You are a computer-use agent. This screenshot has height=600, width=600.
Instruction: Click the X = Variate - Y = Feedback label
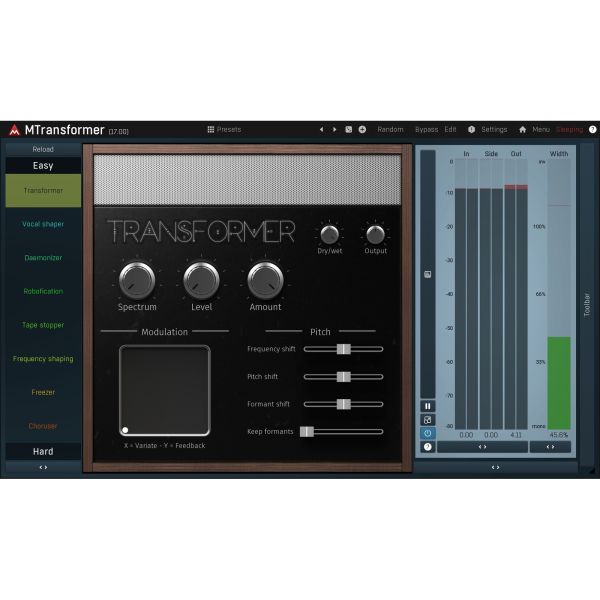[165, 446]
